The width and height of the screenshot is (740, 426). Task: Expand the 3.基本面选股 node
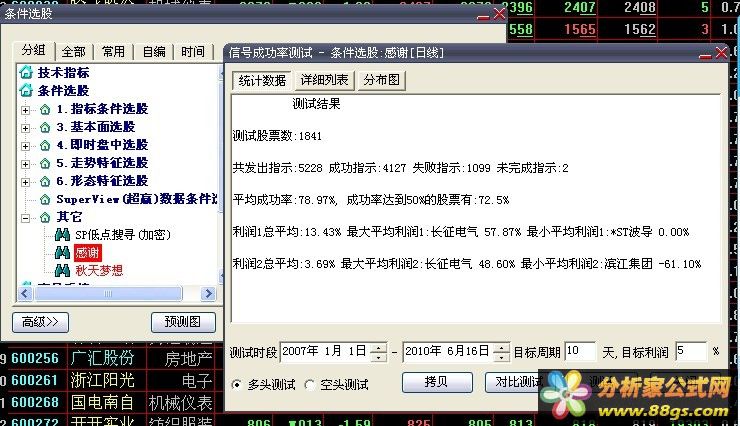(x=25, y=128)
